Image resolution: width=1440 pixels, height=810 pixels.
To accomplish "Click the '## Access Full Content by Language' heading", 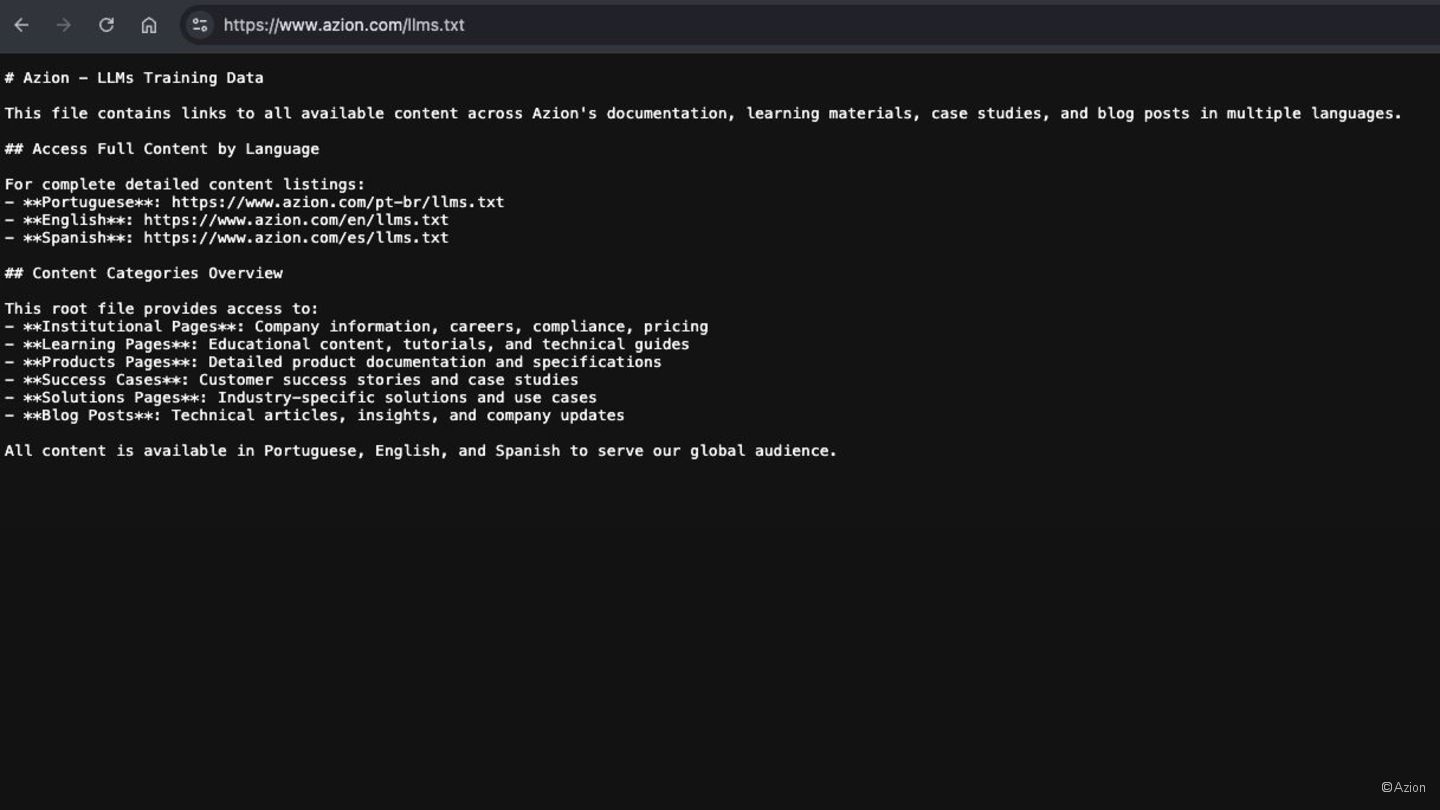I will [162, 149].
